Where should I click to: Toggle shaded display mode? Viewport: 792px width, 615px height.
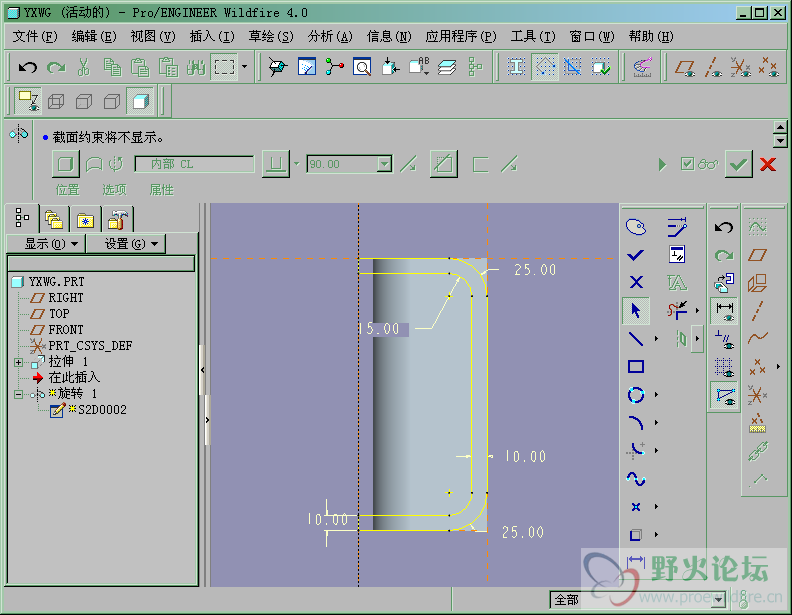coord(140,101)
